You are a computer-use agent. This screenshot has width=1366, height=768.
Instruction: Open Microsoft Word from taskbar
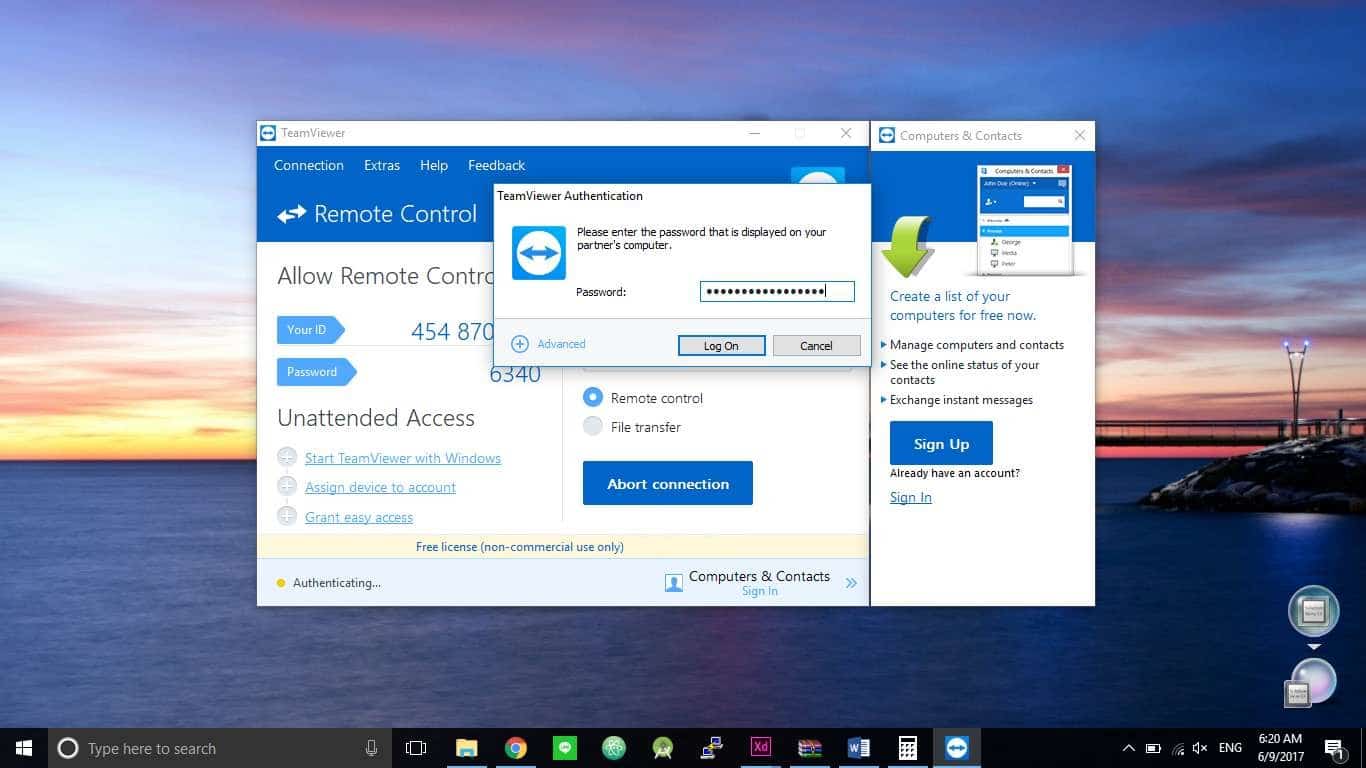tap(858, 748)
